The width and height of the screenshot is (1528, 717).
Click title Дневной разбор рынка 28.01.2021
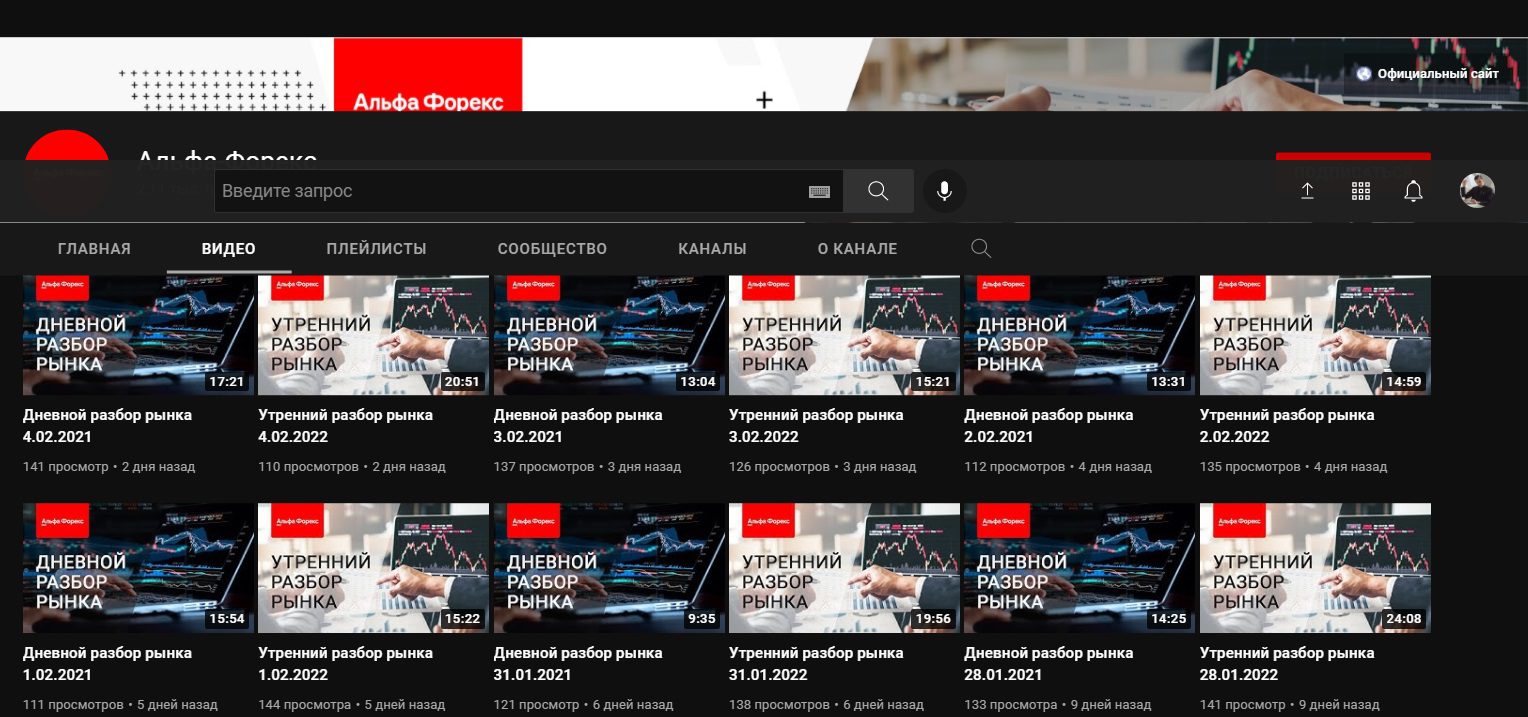[x=1048, y=664]
